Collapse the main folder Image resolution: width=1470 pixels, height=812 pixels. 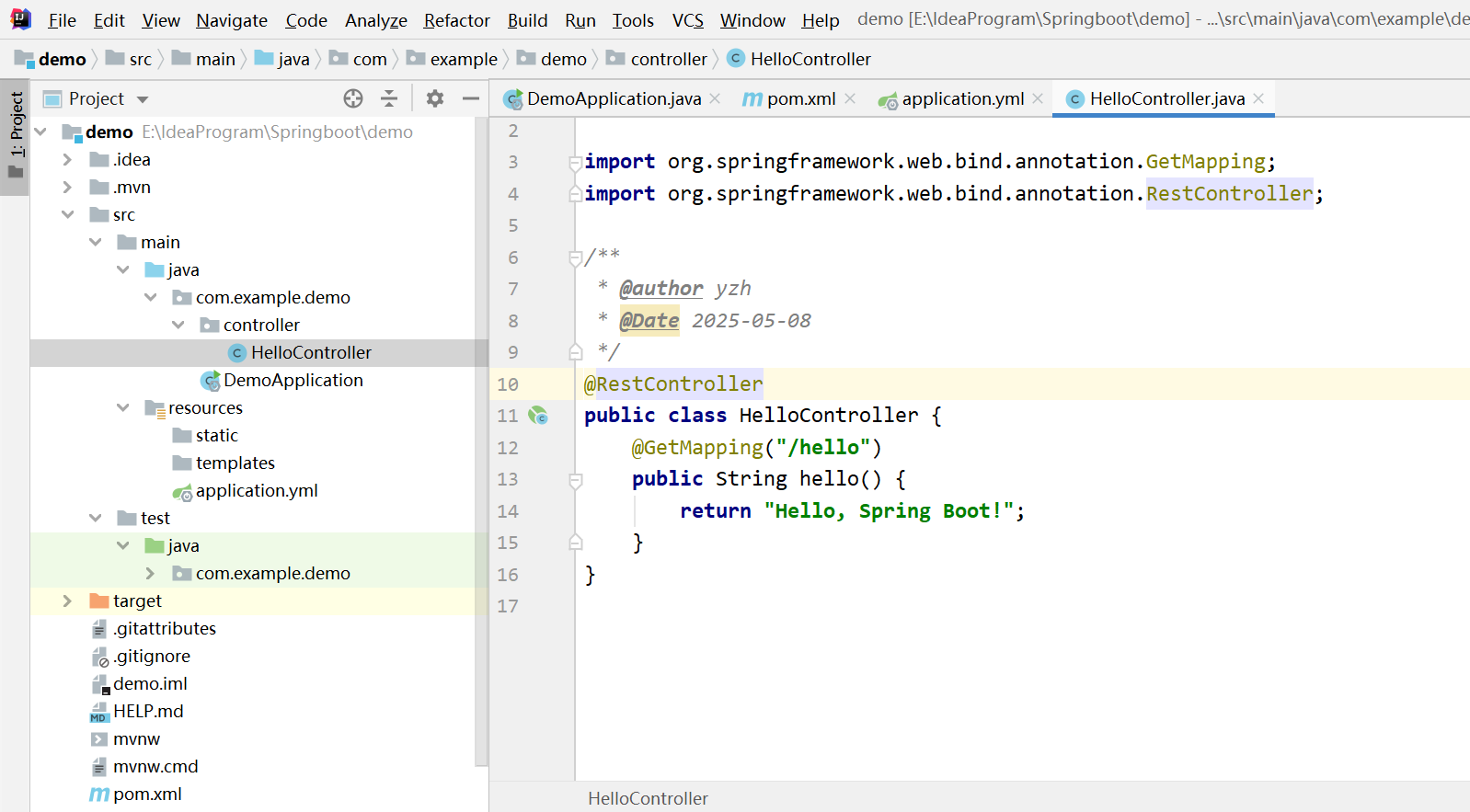(96, 242)
